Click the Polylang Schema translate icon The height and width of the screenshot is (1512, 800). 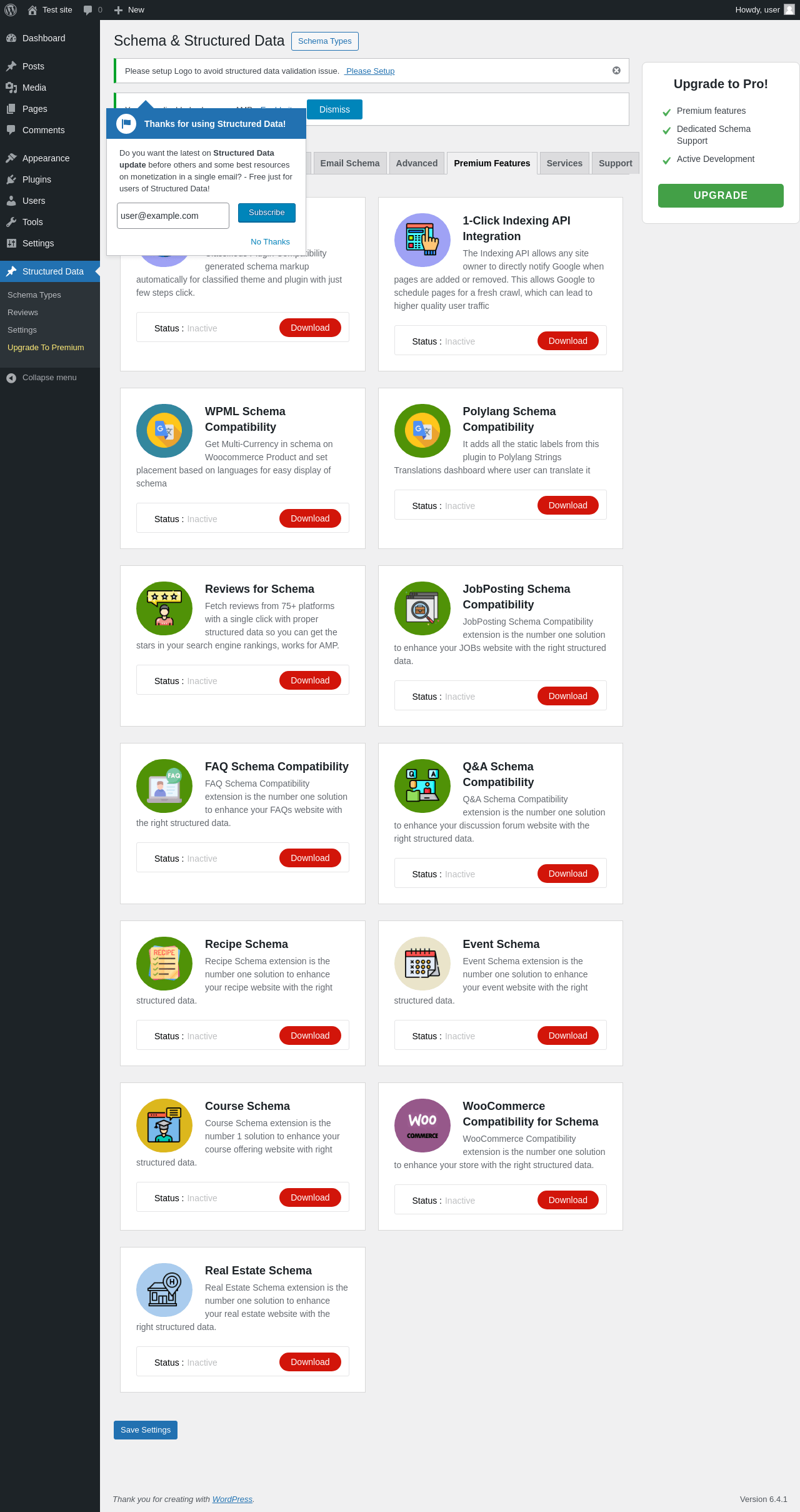click(x=422, y=431)
